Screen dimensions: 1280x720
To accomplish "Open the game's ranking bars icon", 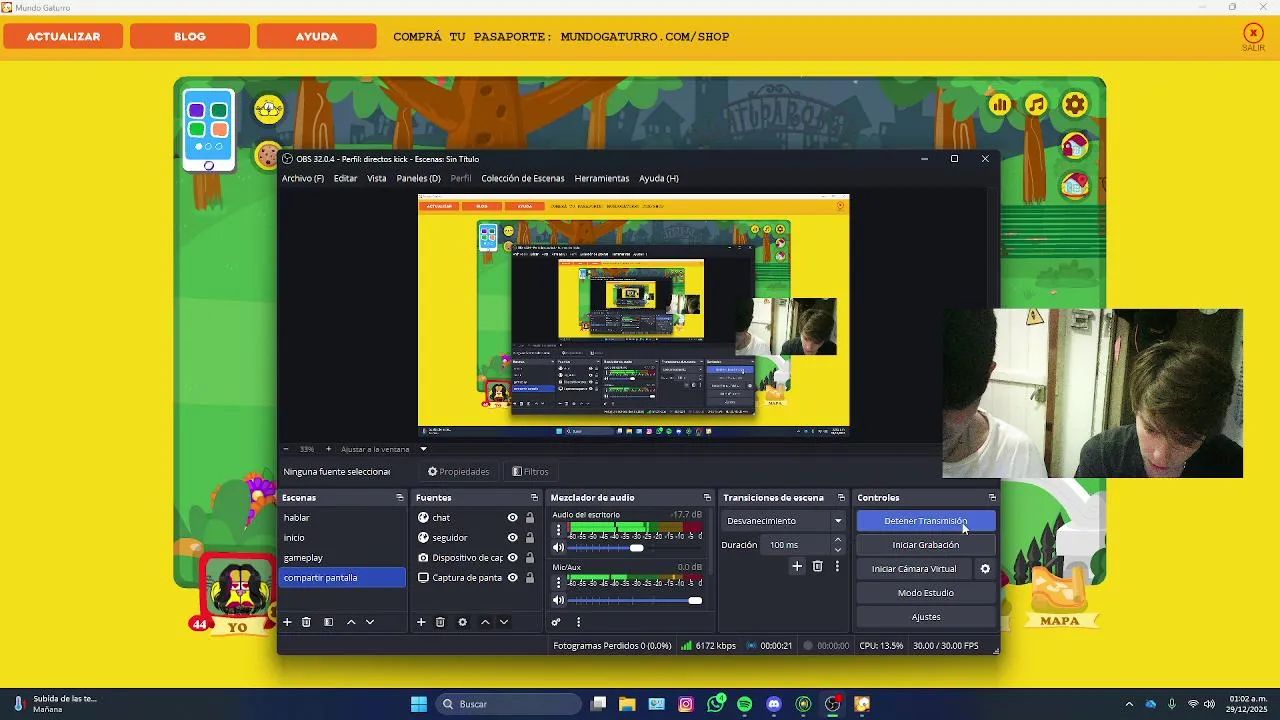I will click(1000, 105).
